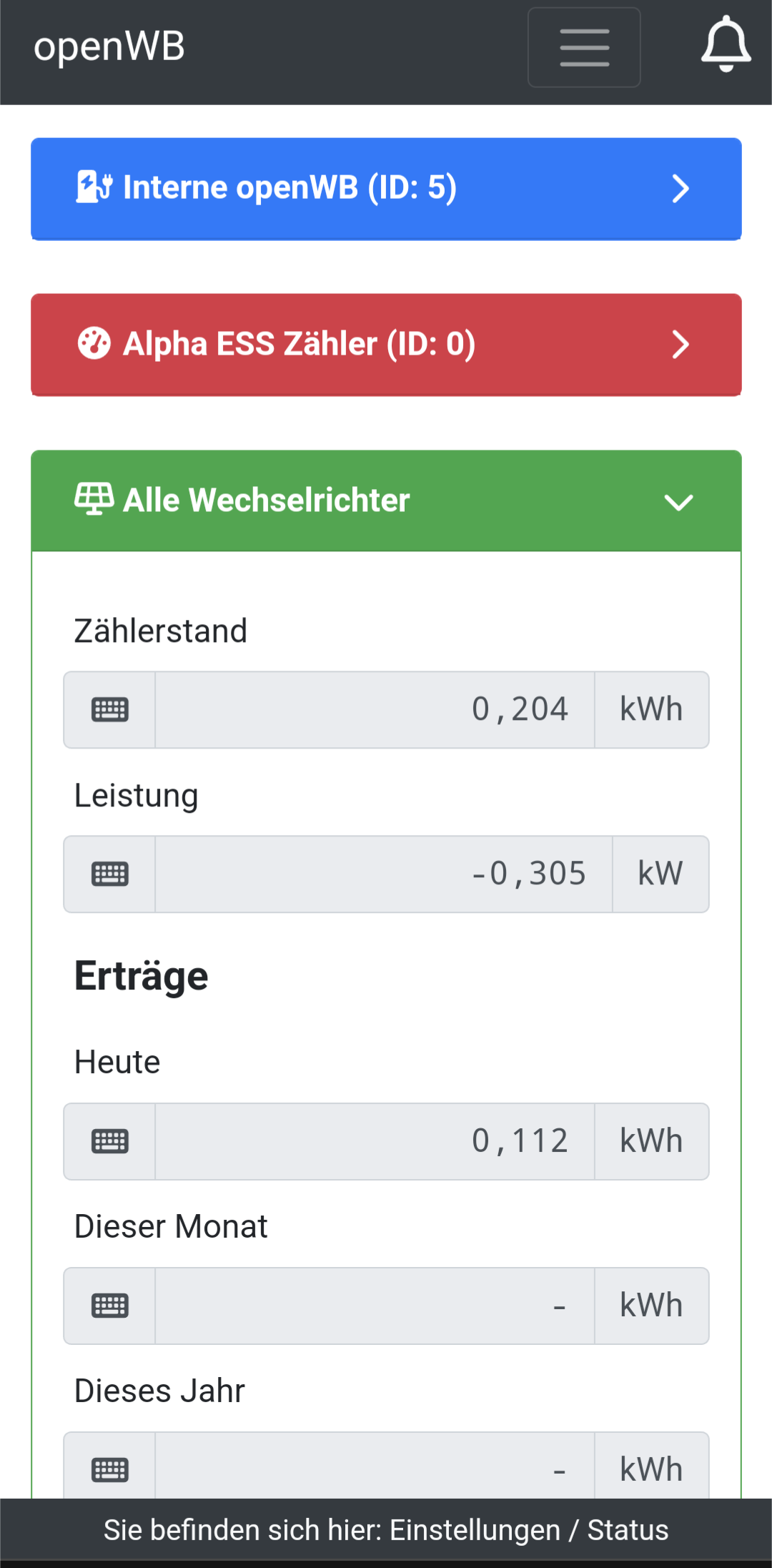Click the keyboard icon for Heute
This screenshot has height=1568, width=772.
[x=110, y=1142]
